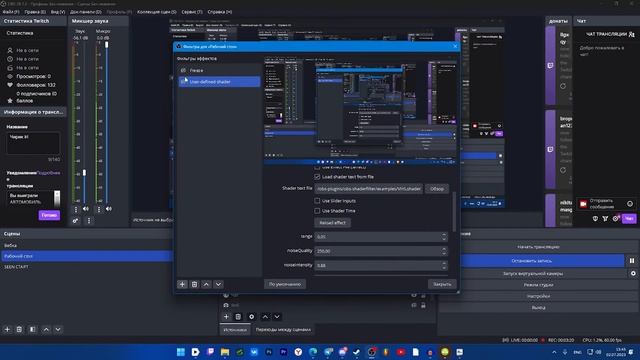The height and width of the screenshot is (360, 640).
Task: Add a new scene with plus icon
Action: pyautogui.click(x=7, y=329)
